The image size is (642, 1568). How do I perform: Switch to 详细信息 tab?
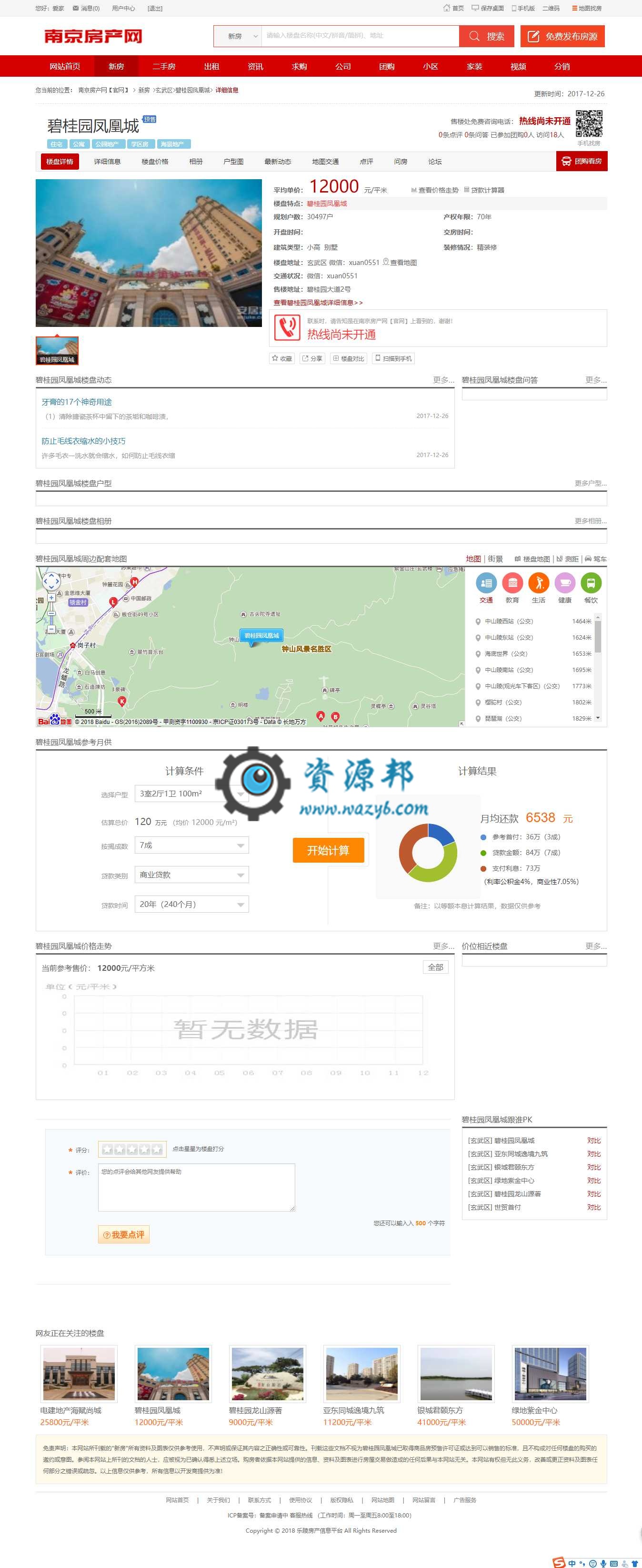tap(107, 161)
